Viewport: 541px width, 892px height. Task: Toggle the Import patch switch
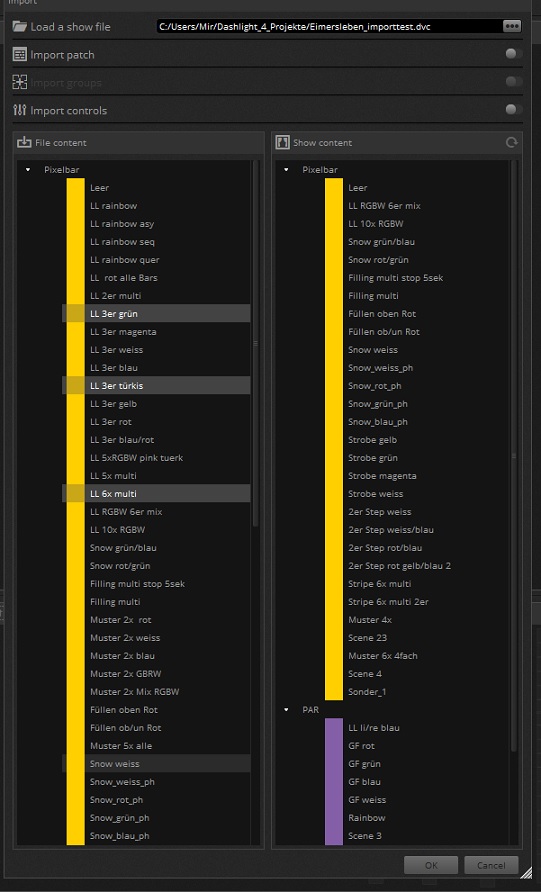coord(514,54)
